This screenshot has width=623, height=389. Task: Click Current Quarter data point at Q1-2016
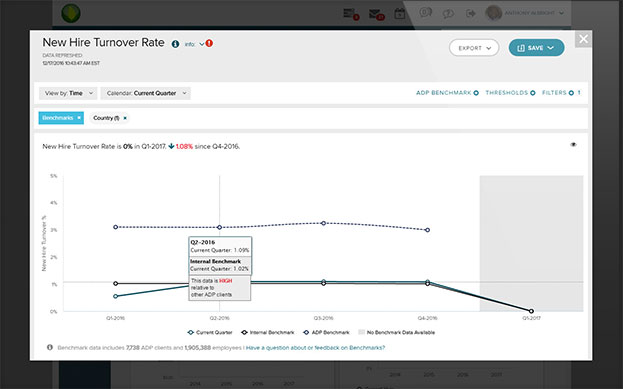coord(116,296)
